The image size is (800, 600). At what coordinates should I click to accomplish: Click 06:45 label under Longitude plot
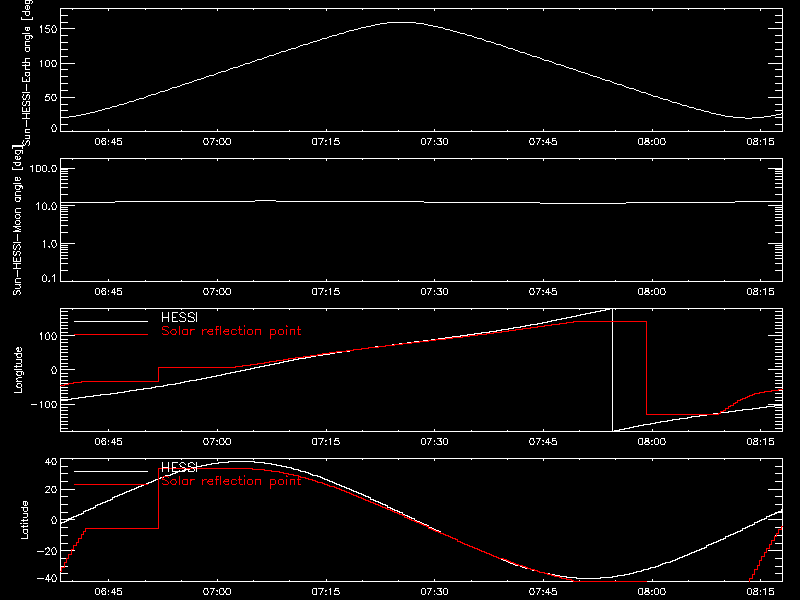(x=108, y=442)
